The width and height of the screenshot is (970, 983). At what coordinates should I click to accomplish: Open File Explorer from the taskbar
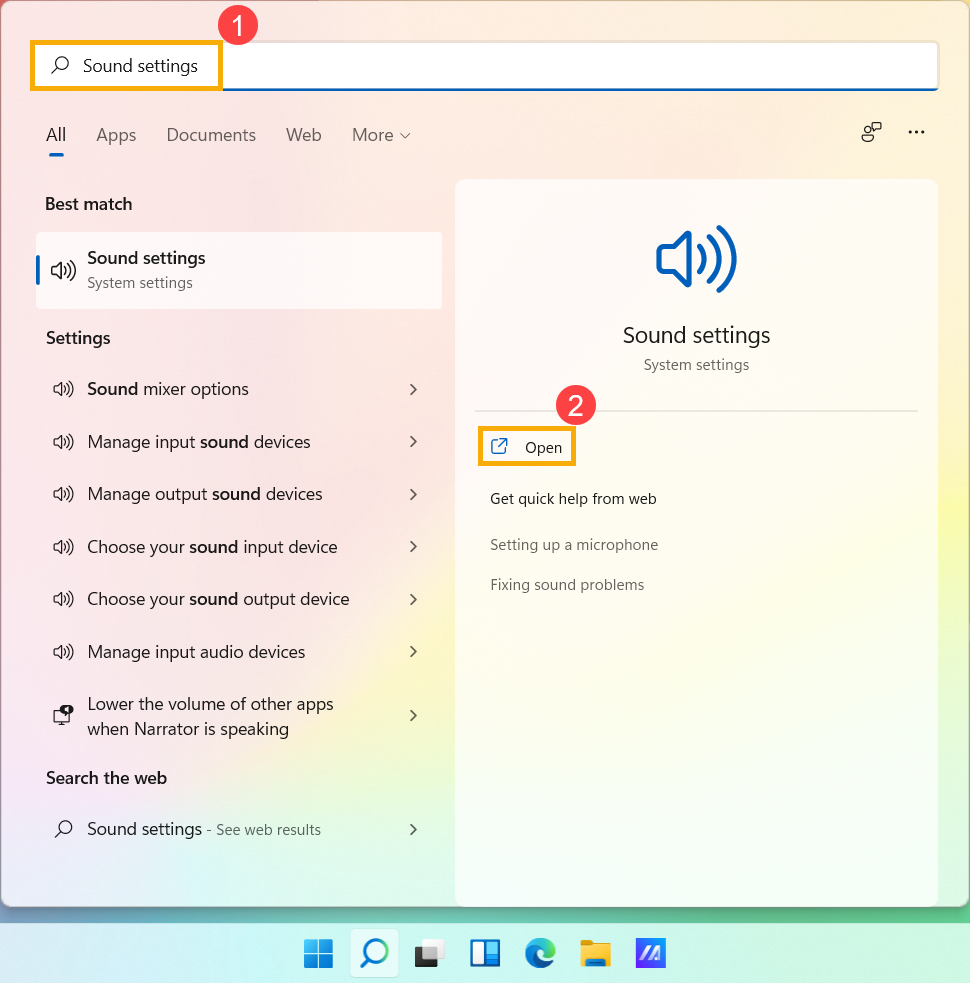click(595, 953)
